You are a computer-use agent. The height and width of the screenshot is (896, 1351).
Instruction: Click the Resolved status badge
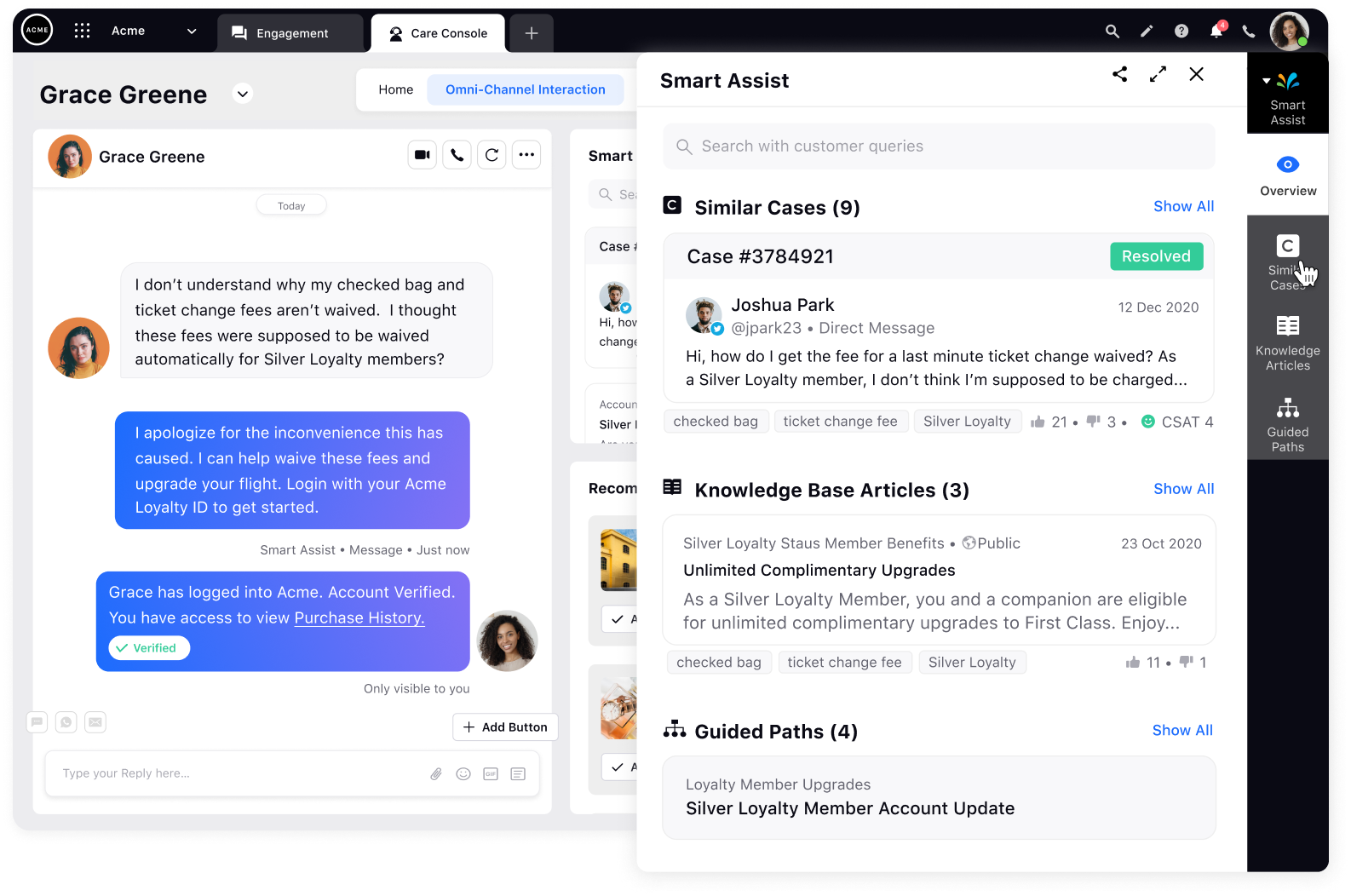(1156, 256)
